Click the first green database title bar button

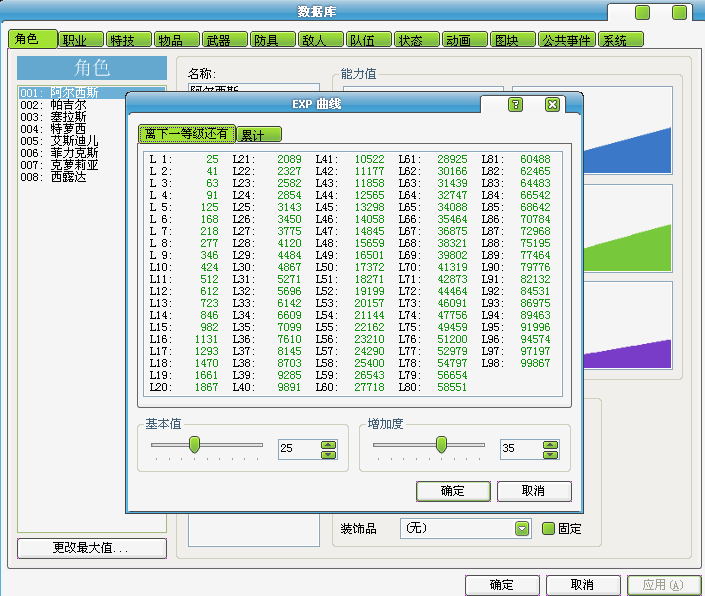point(643,12)
